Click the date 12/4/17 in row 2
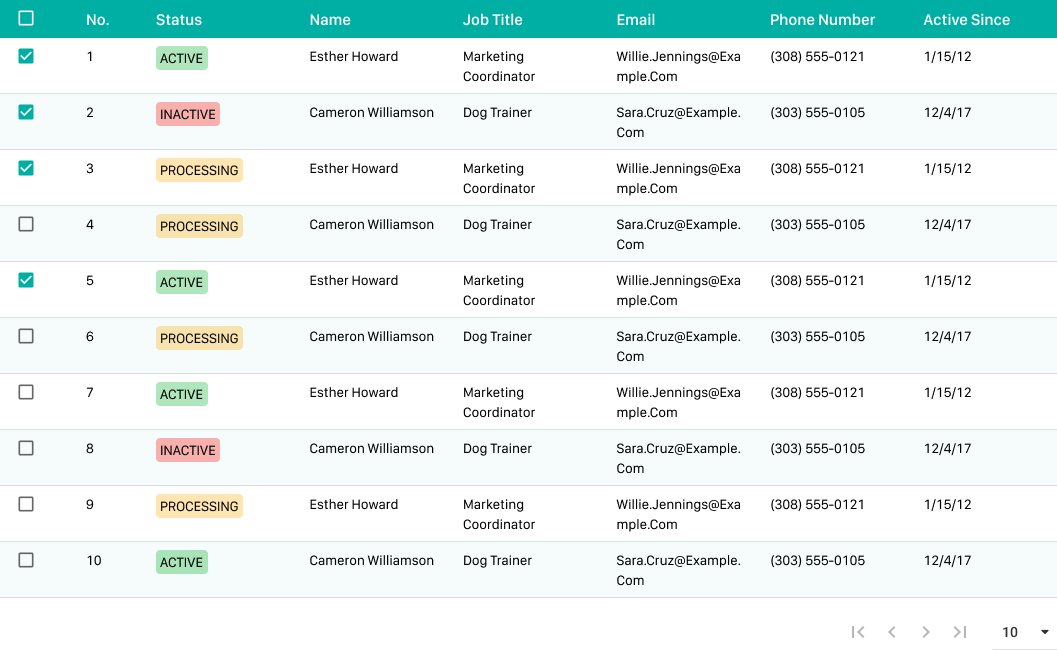Viewport: 1057px width, 650px height. pyautogui.click(x=947, y=113)
